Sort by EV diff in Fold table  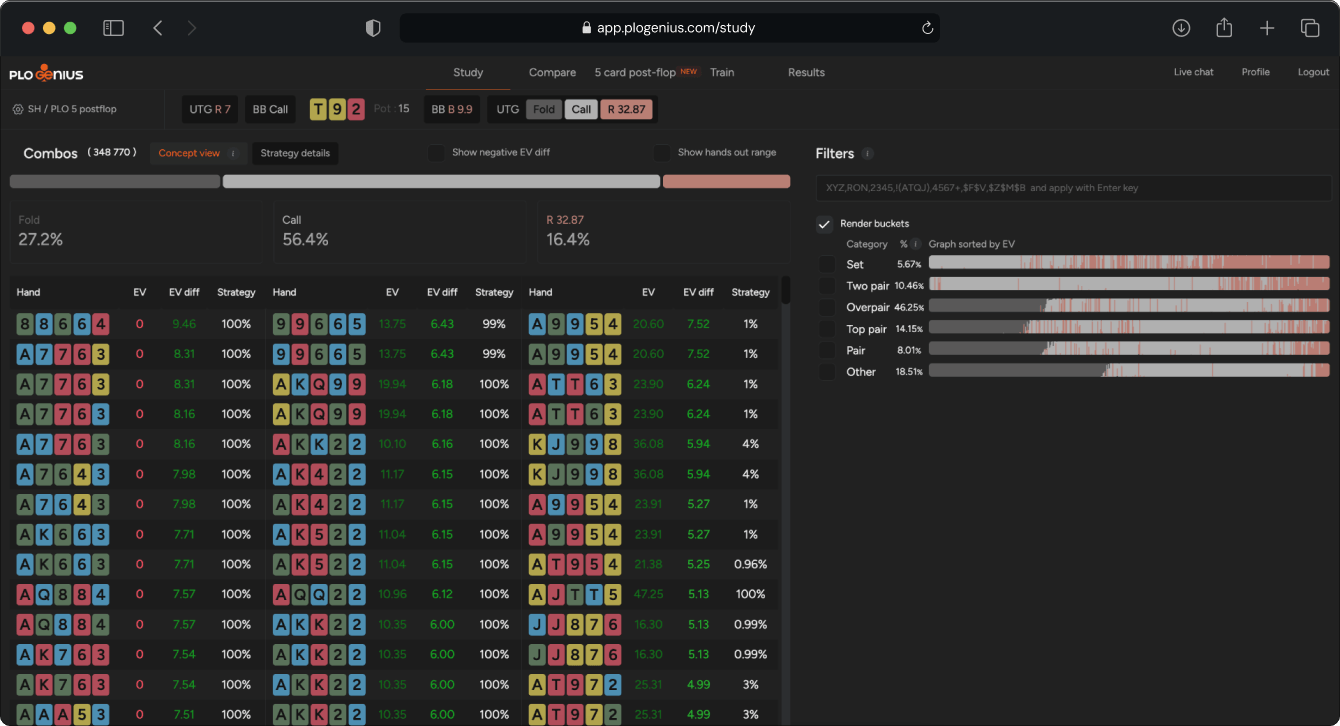pos(184,292)
